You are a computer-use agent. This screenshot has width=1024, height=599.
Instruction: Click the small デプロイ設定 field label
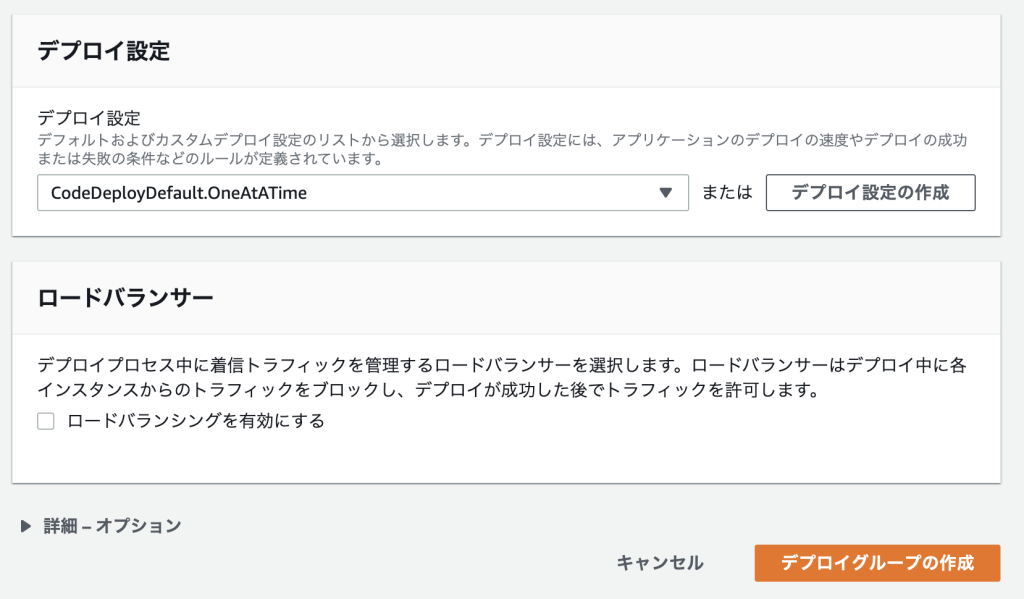[x=88, y=118]
